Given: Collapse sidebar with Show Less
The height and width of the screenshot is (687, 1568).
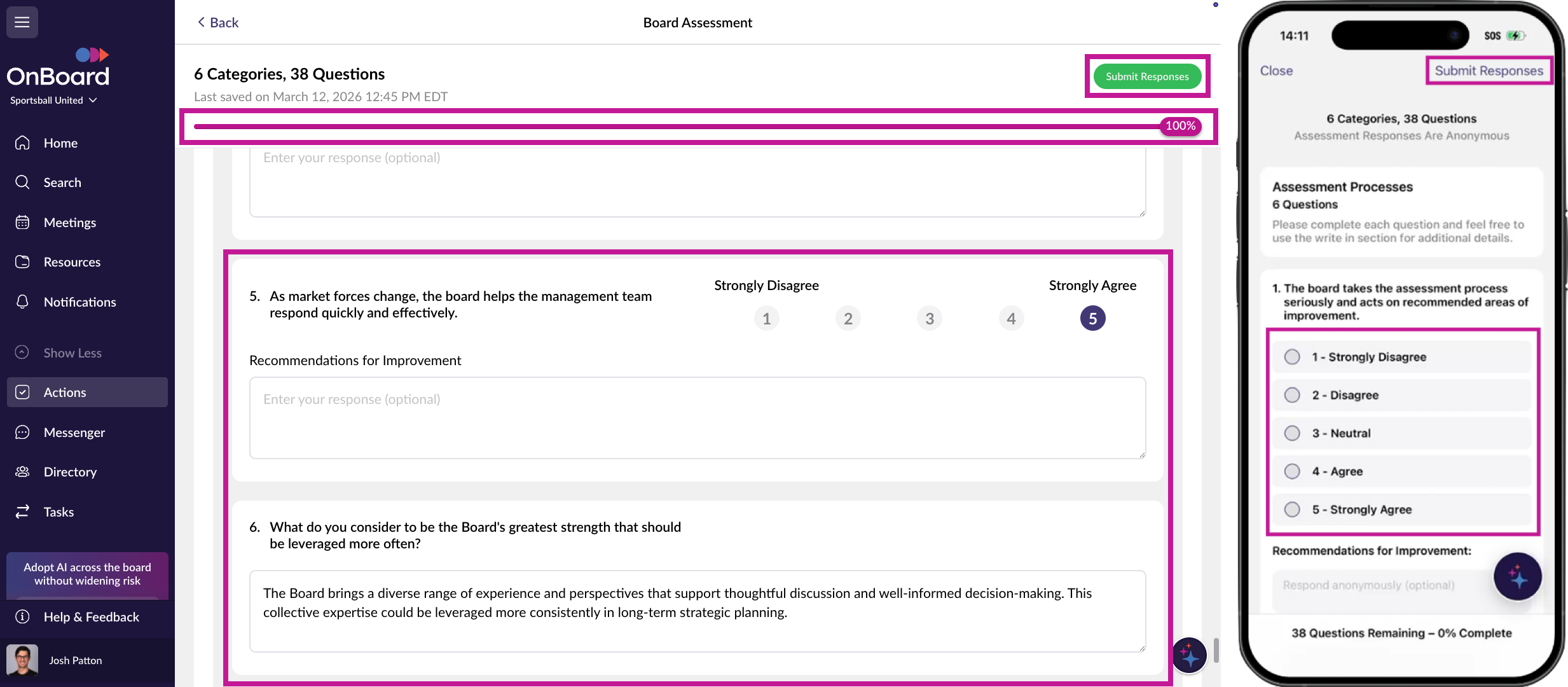Looking at the screenshot, I should point(72,353).
